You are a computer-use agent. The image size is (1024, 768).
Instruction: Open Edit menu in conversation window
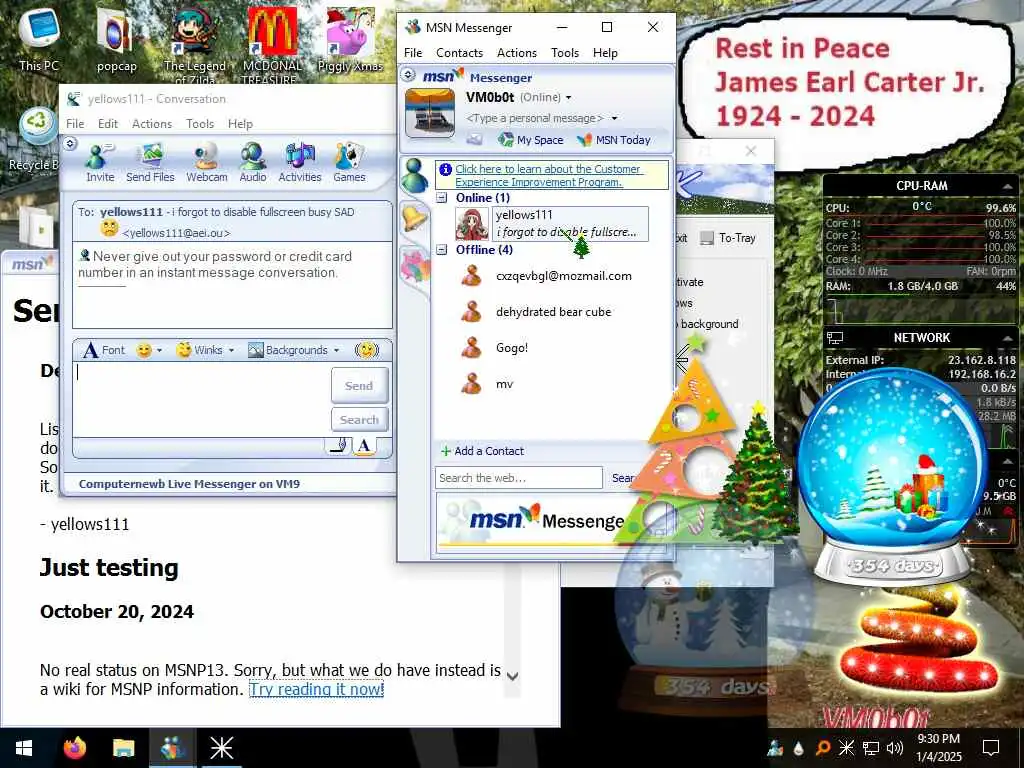(x=108, y=123)
